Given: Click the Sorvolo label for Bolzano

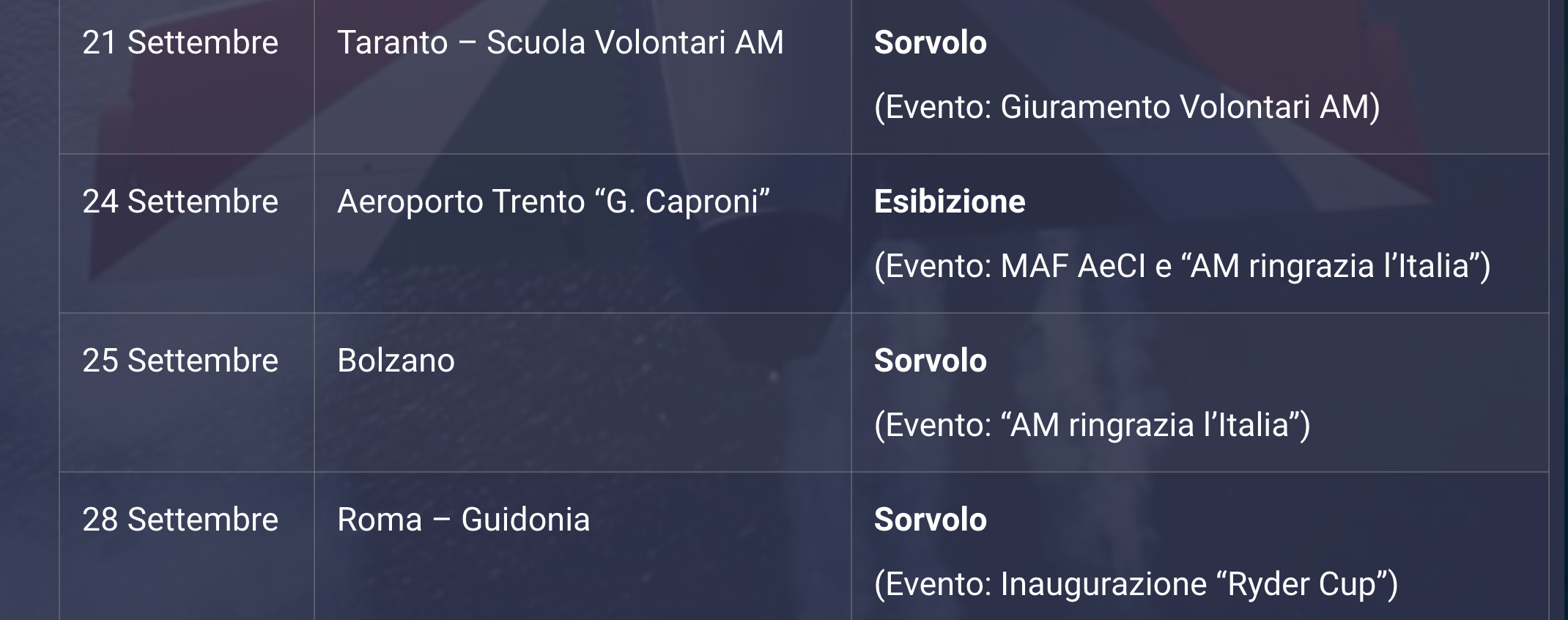Looking at the screenshot, I should [x=931, y=361].
